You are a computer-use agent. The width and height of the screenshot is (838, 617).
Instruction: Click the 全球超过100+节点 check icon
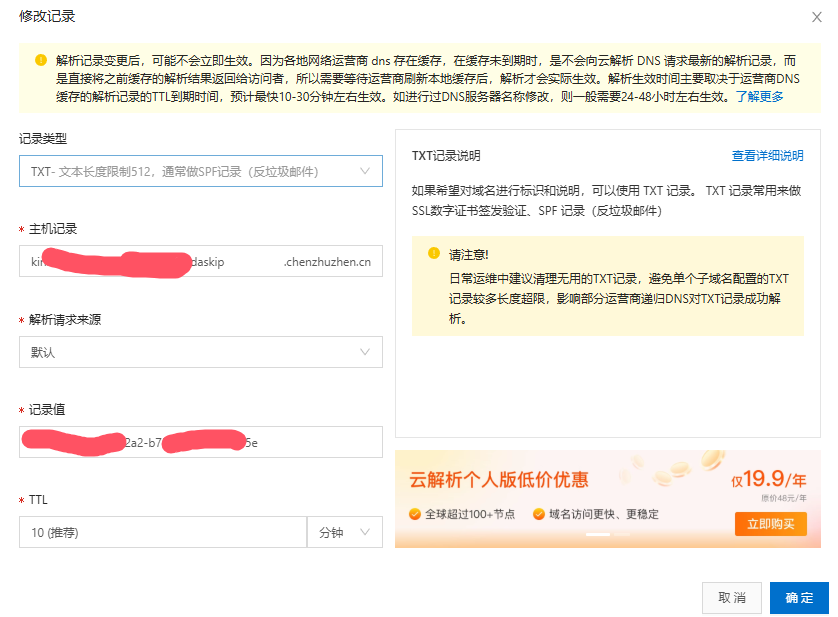point(415,514)
